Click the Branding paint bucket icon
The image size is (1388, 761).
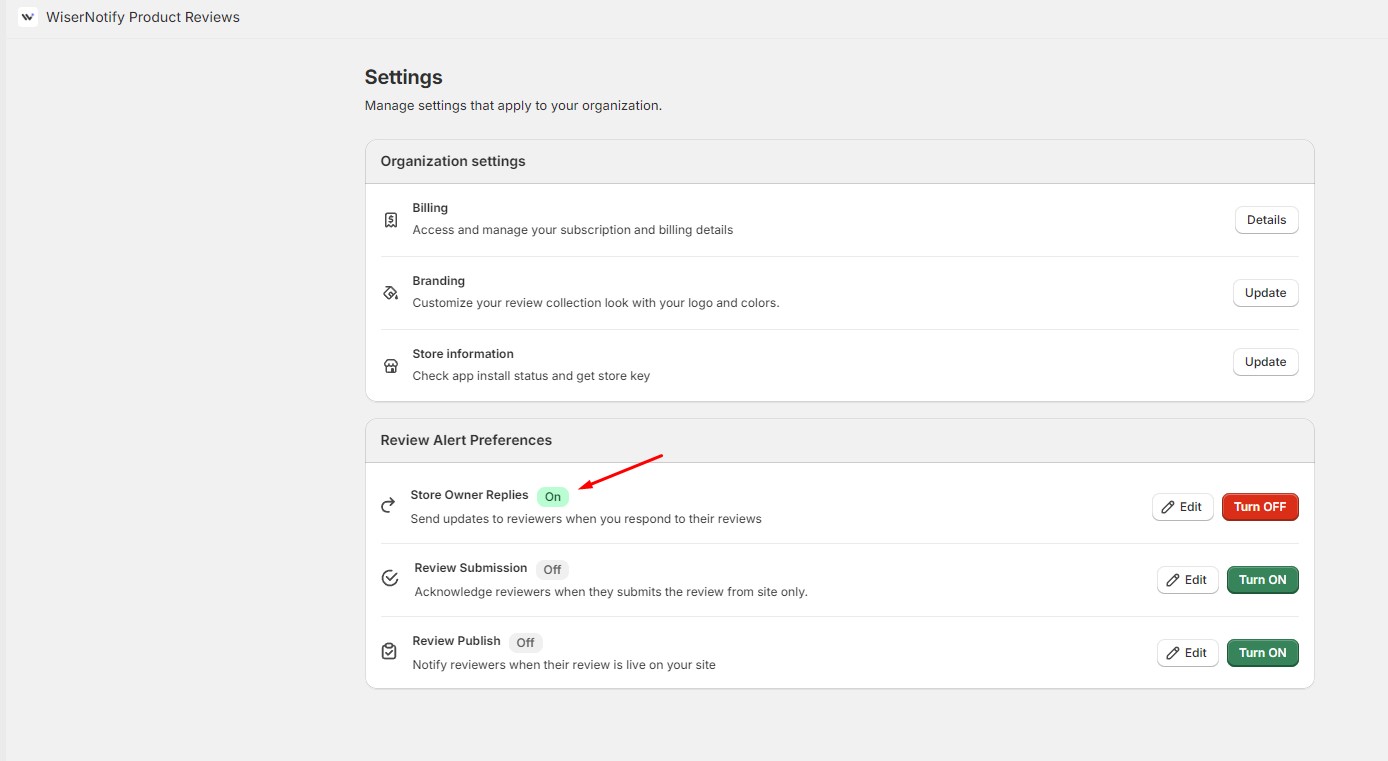[x=391, y=293]
